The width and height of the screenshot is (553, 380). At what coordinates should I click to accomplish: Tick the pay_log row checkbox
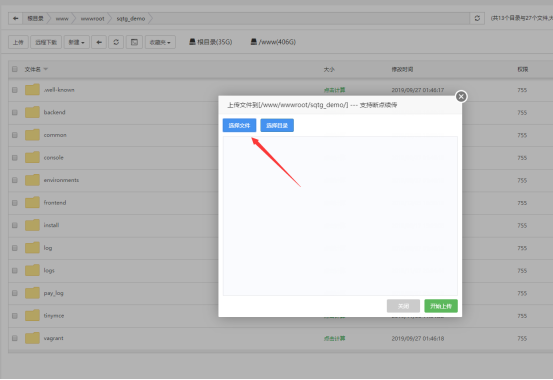[15, 293]
